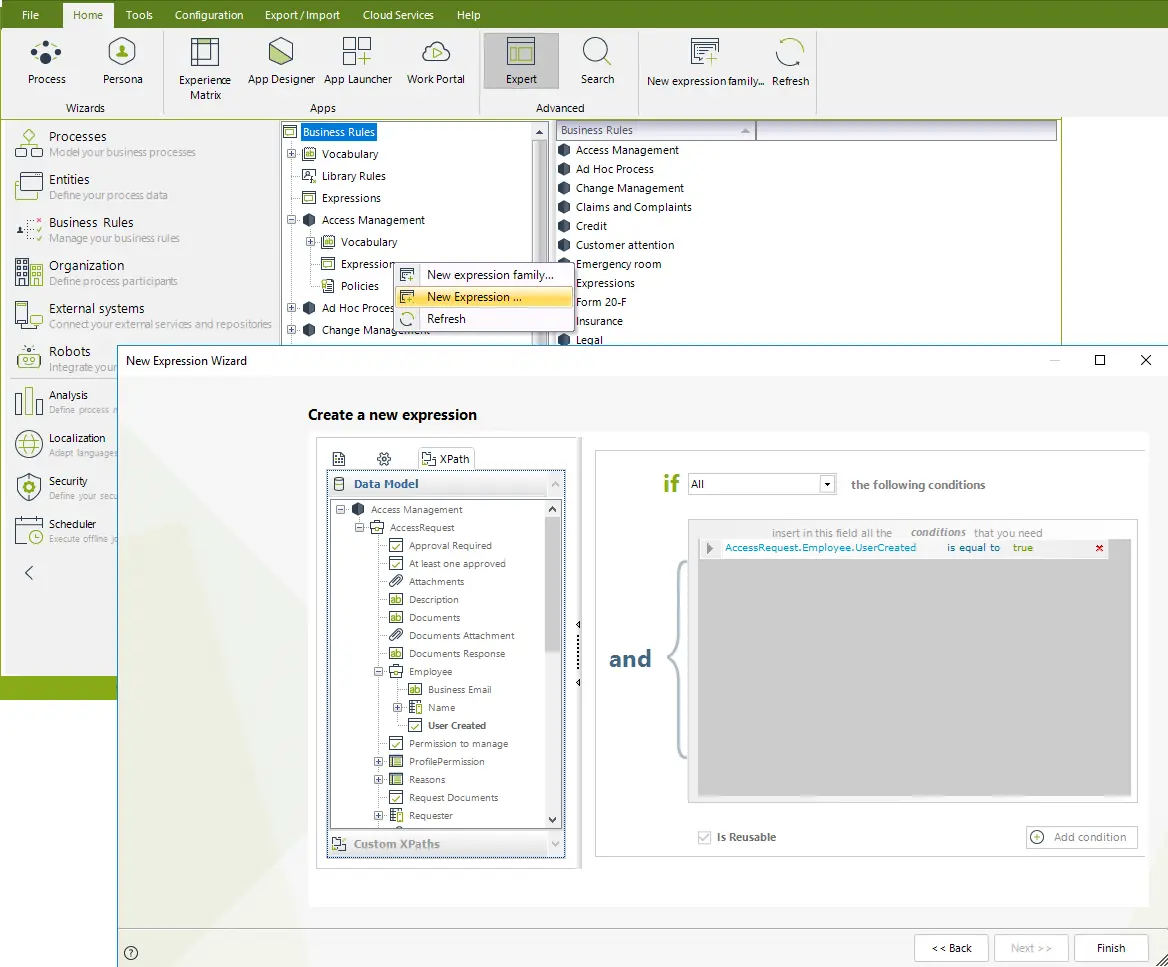Viewport: 1168px width, 967px height.
Task: Expand the Name node under Employee
Action: (397, 708)
